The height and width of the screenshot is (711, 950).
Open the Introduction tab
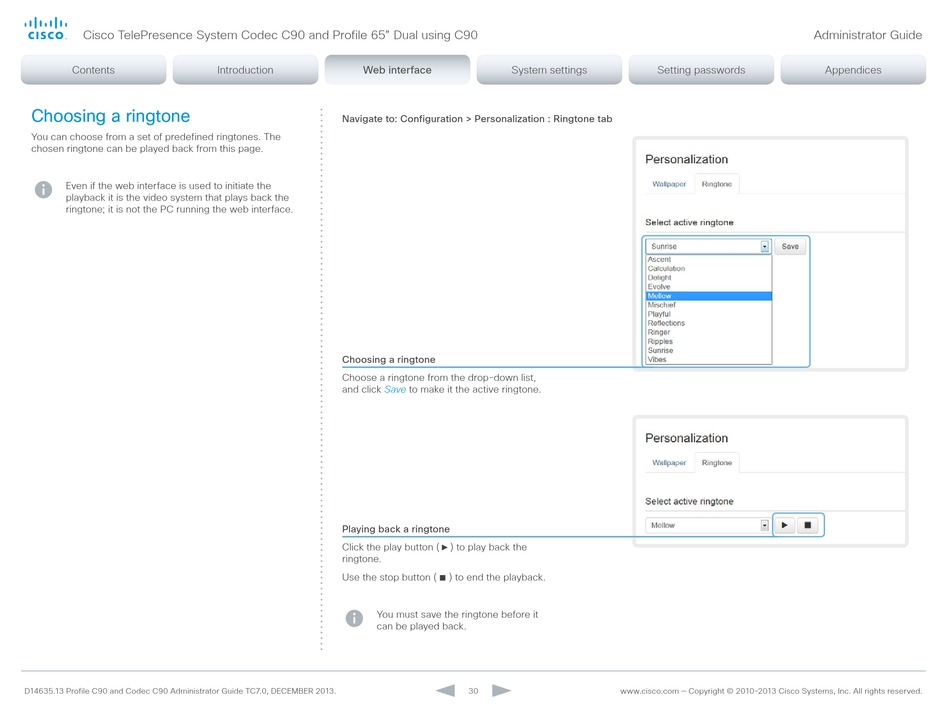pos(245,70)
